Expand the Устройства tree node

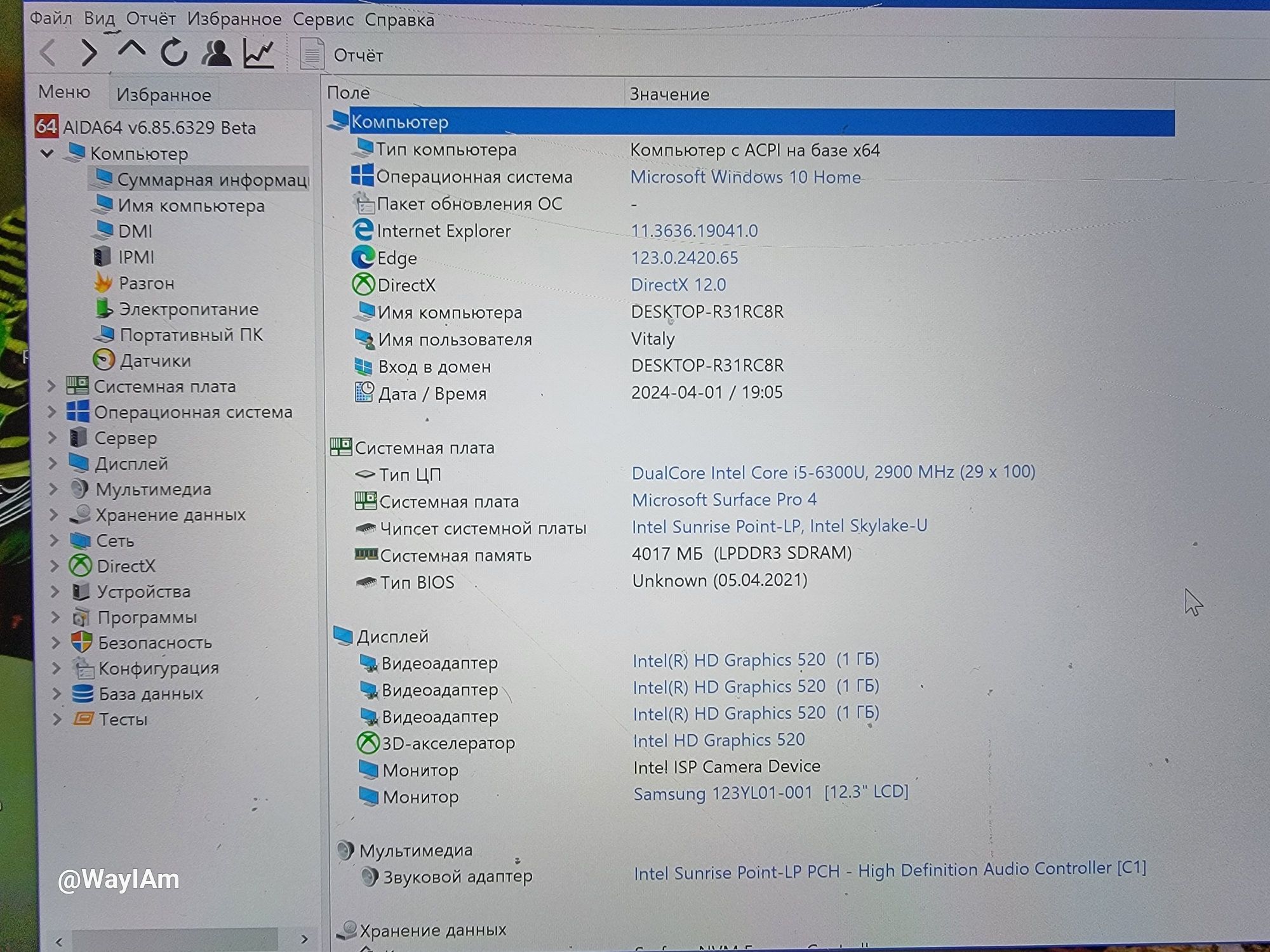pos(55,591)
